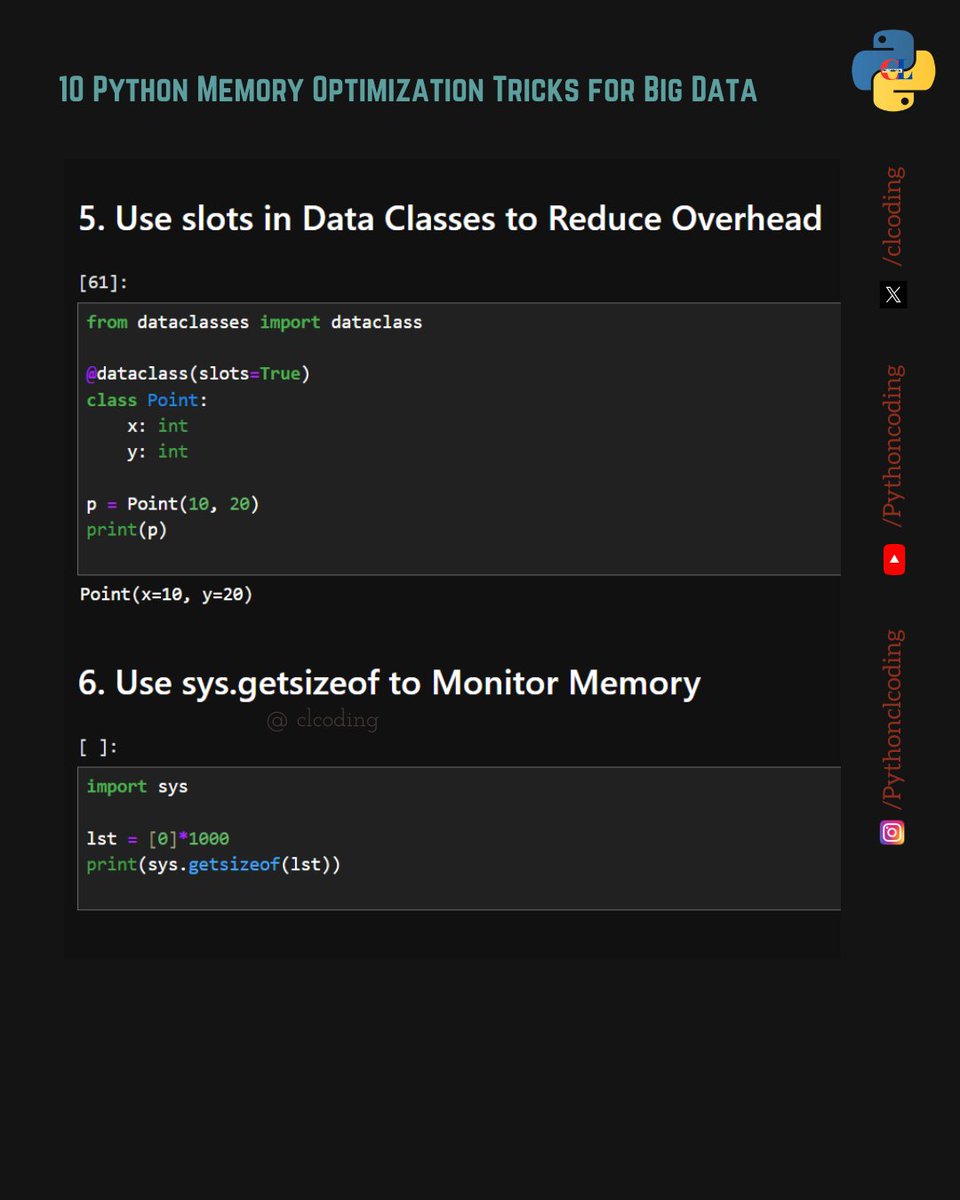960x1200 pixels.
Task: Select the white X glyph inside the black square
Action: [x=892, y=295]
